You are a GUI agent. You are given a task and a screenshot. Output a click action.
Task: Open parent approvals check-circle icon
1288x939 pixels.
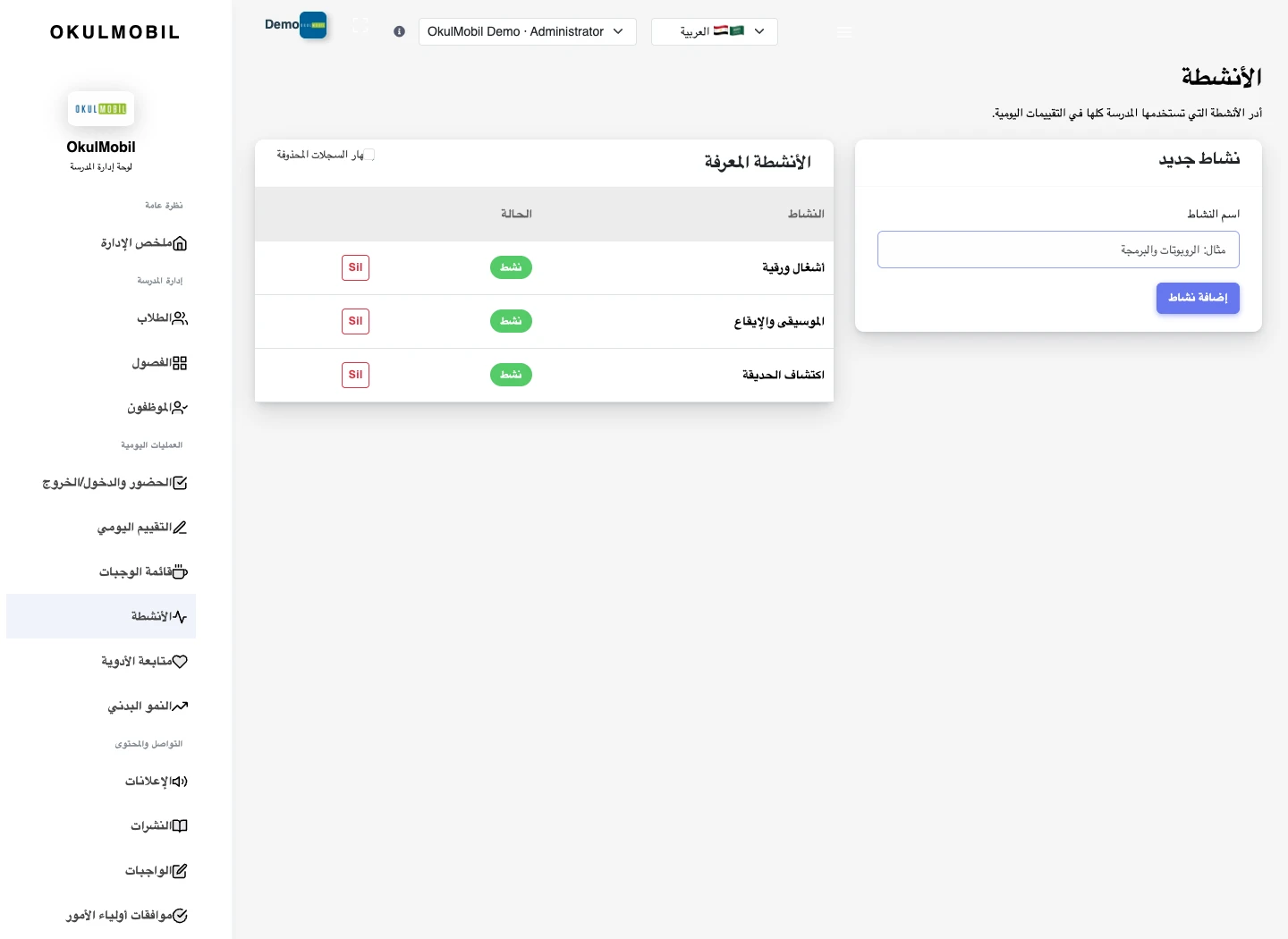point(180,916)
